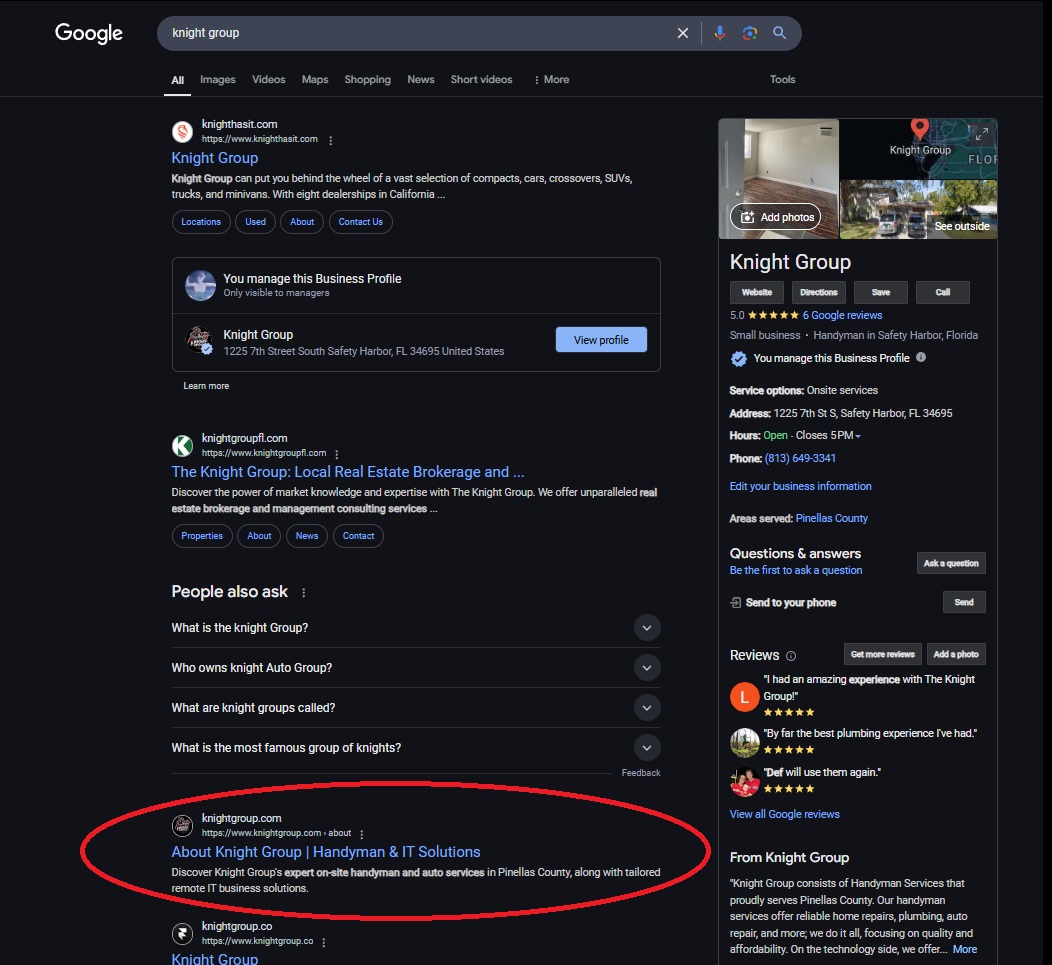
Task: Click the Ask a question button
Action: pyautogui.click(x=951, y=563)
